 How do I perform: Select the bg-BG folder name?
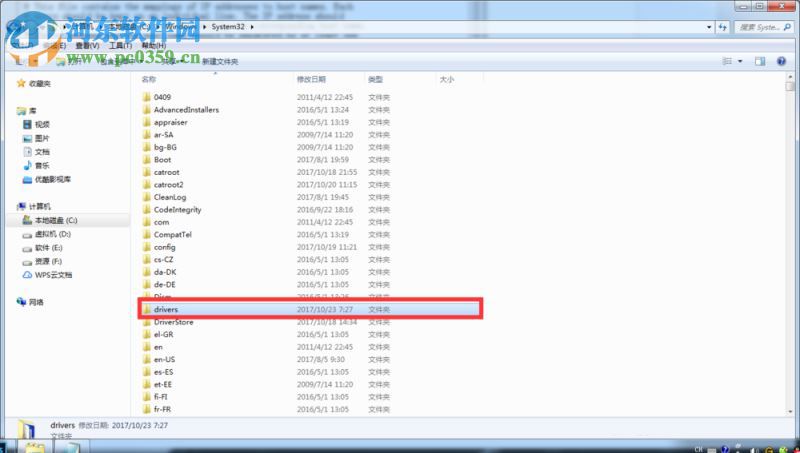pyautogui.click(x=165, y=147)
